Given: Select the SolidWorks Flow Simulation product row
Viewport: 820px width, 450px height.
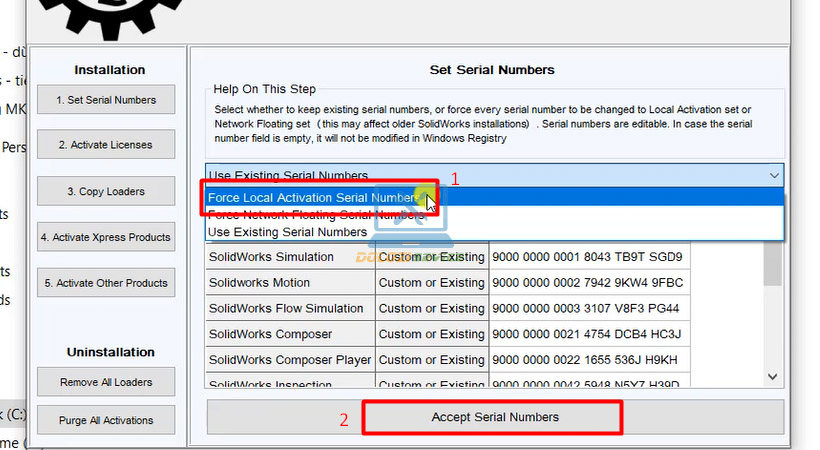Looking at the screenshot, I should [x=289, y=309].
